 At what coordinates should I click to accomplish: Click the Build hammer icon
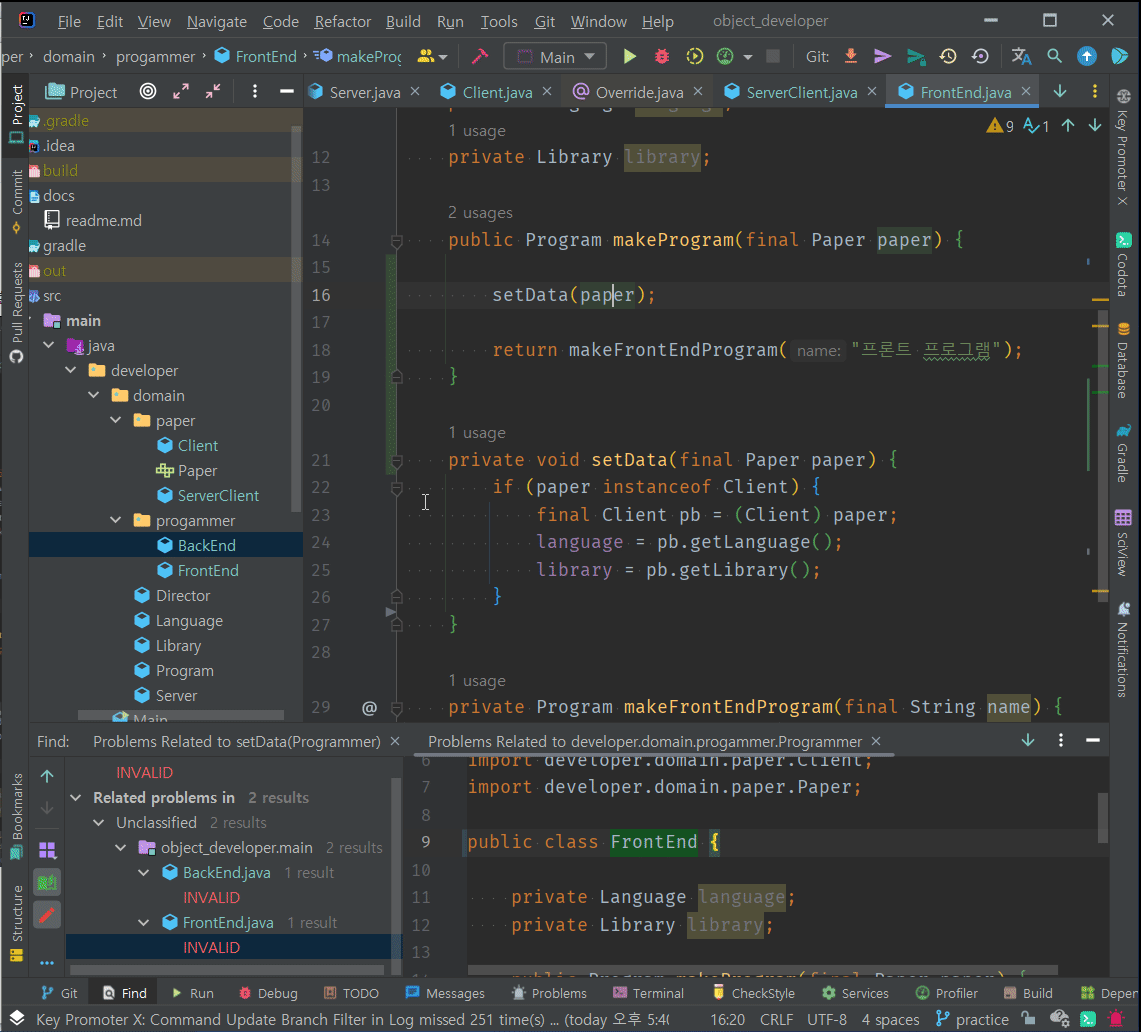pyautogui.click(x=480, y=56)
